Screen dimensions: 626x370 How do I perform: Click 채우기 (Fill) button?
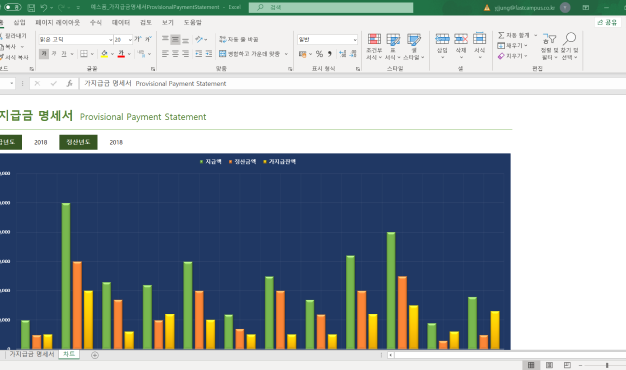click(513, 46)
